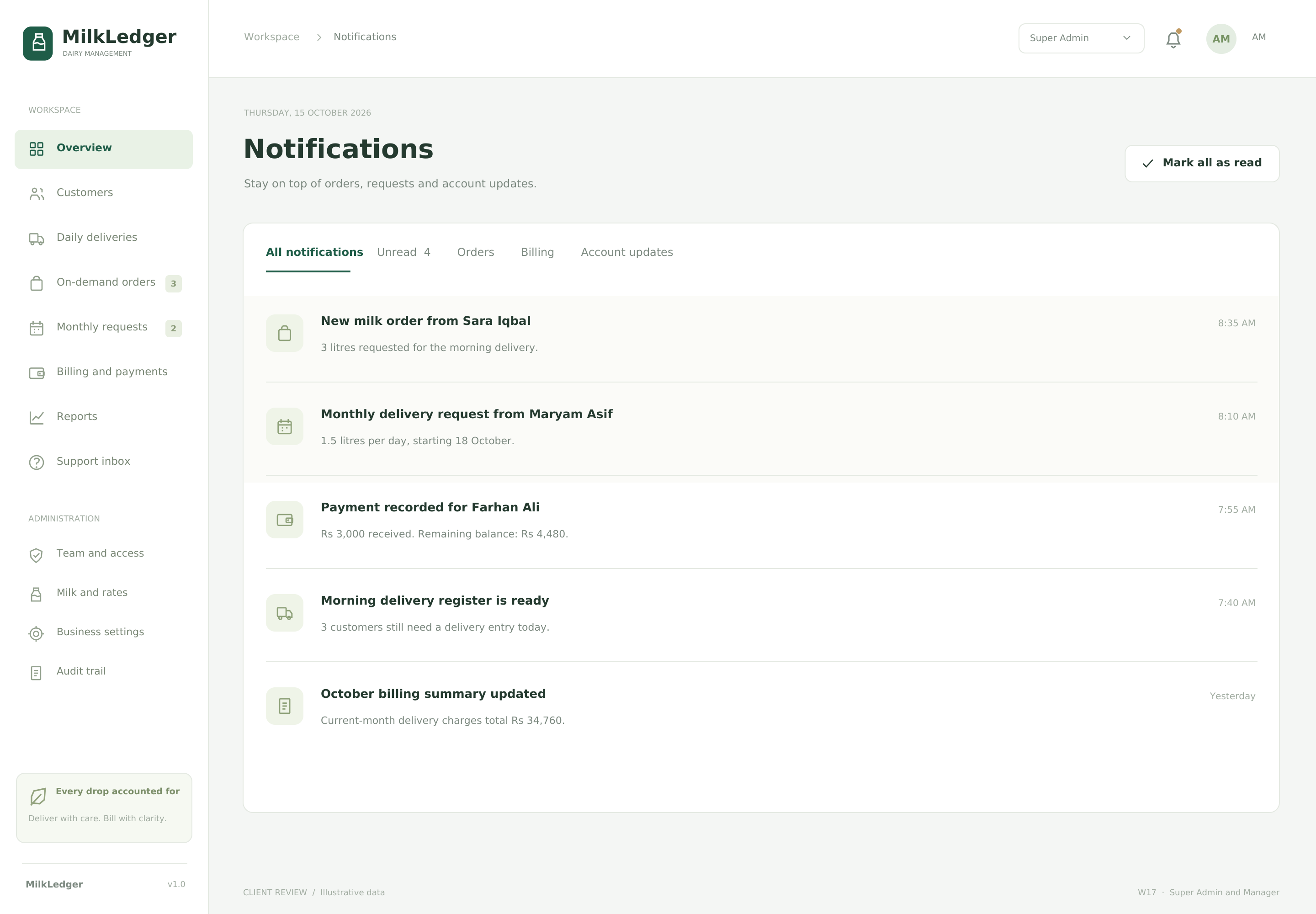Open Customers in the sidebar
Image resolution: width=1316 pixels, height=914 pixels.
pos(104,194)
